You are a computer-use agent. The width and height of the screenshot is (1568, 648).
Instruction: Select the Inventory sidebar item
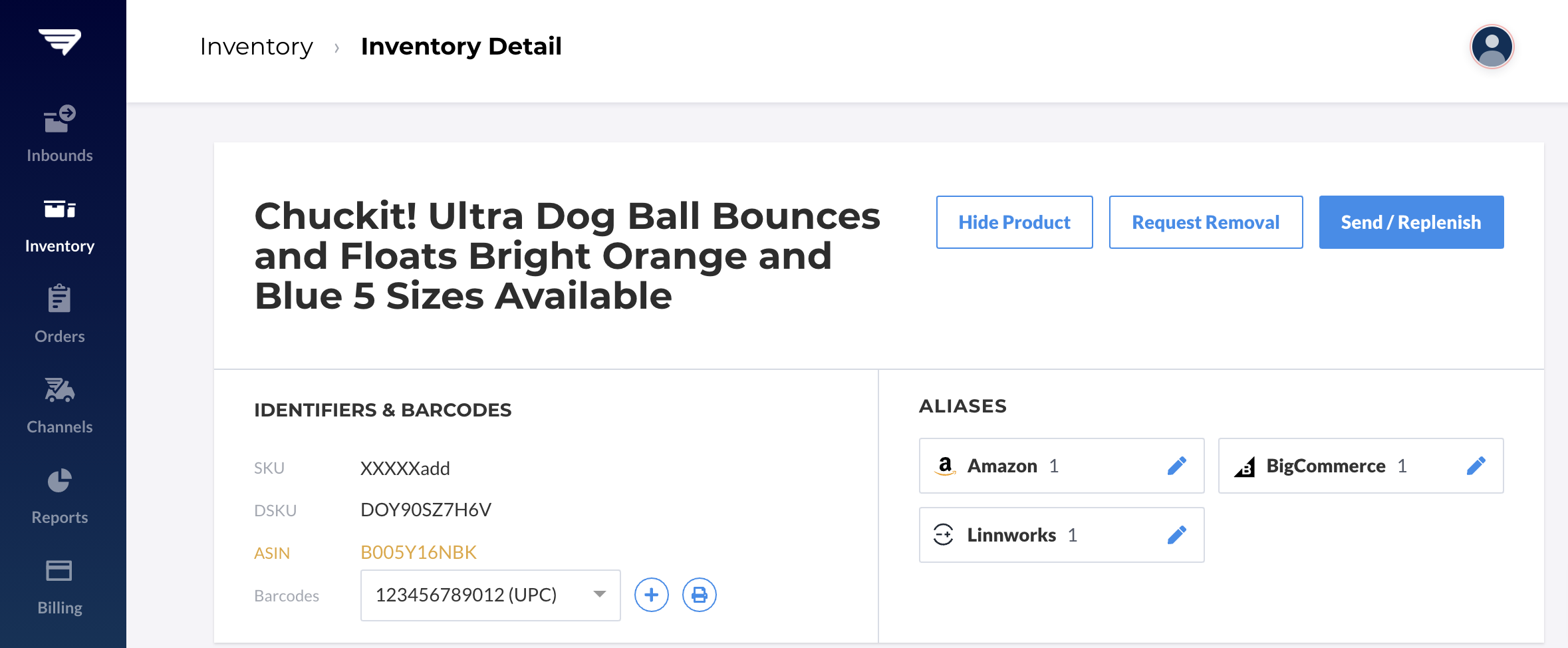coord(60,226)
